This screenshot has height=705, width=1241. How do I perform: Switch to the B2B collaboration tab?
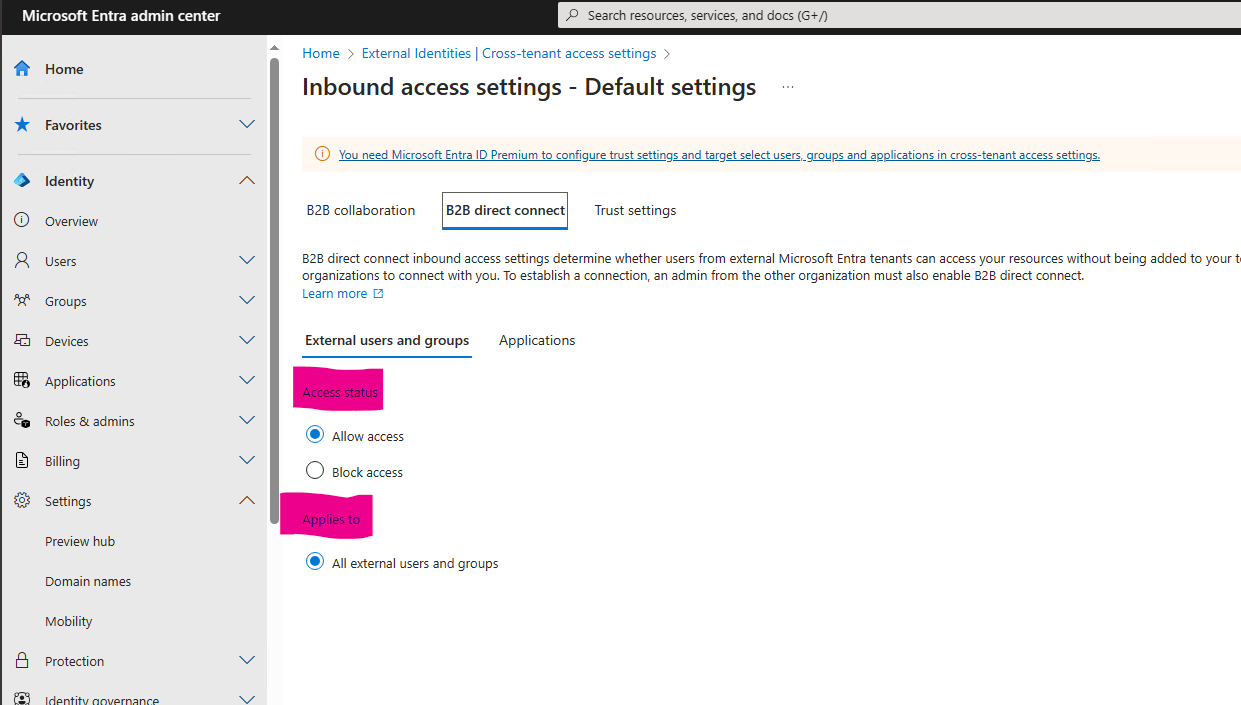(361, 210)
